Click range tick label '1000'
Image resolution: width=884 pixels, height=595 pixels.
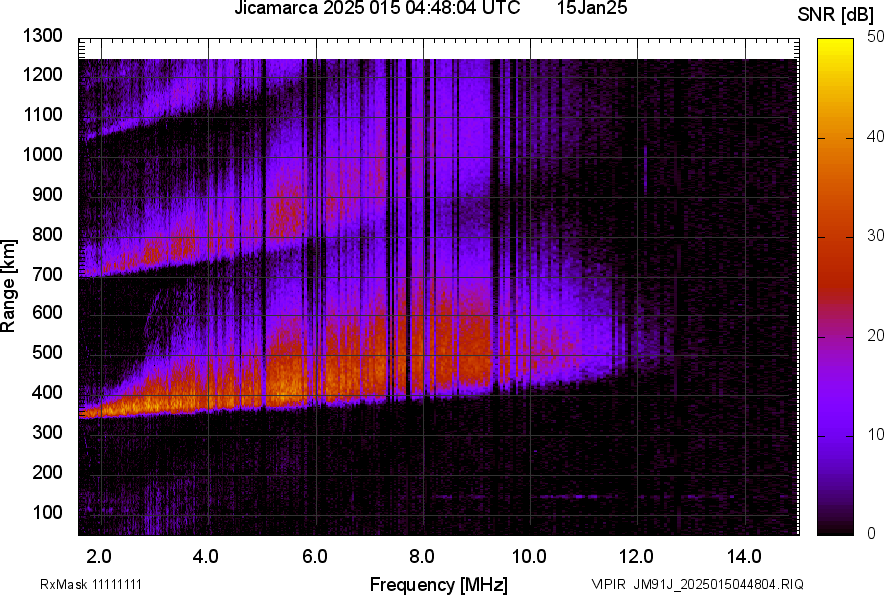(42, 154)
